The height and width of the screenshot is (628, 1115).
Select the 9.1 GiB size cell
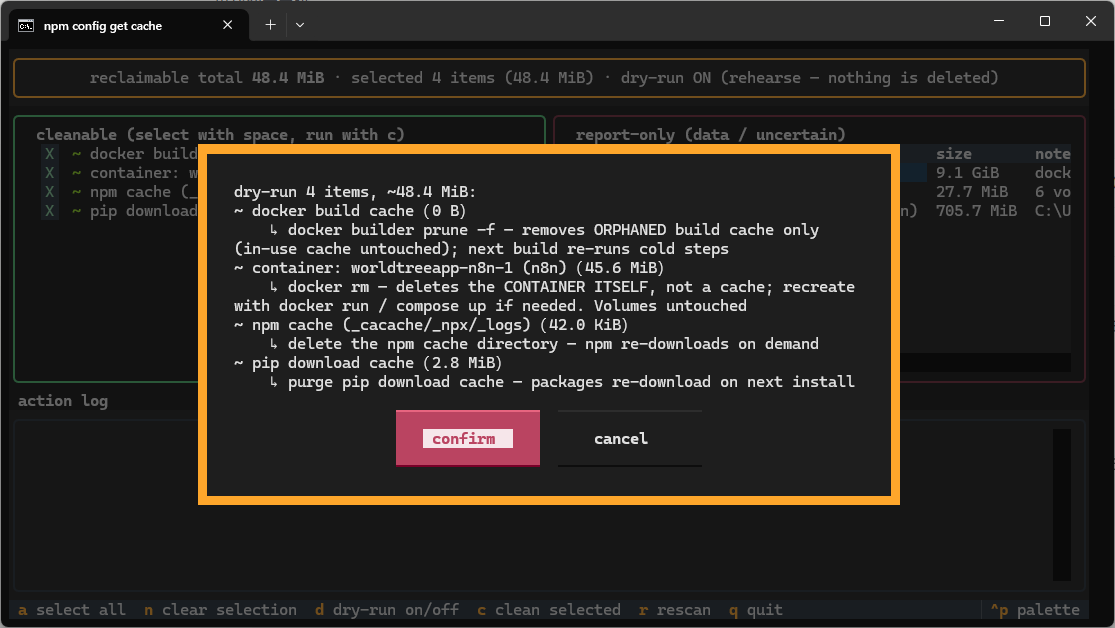coord(967,173)
